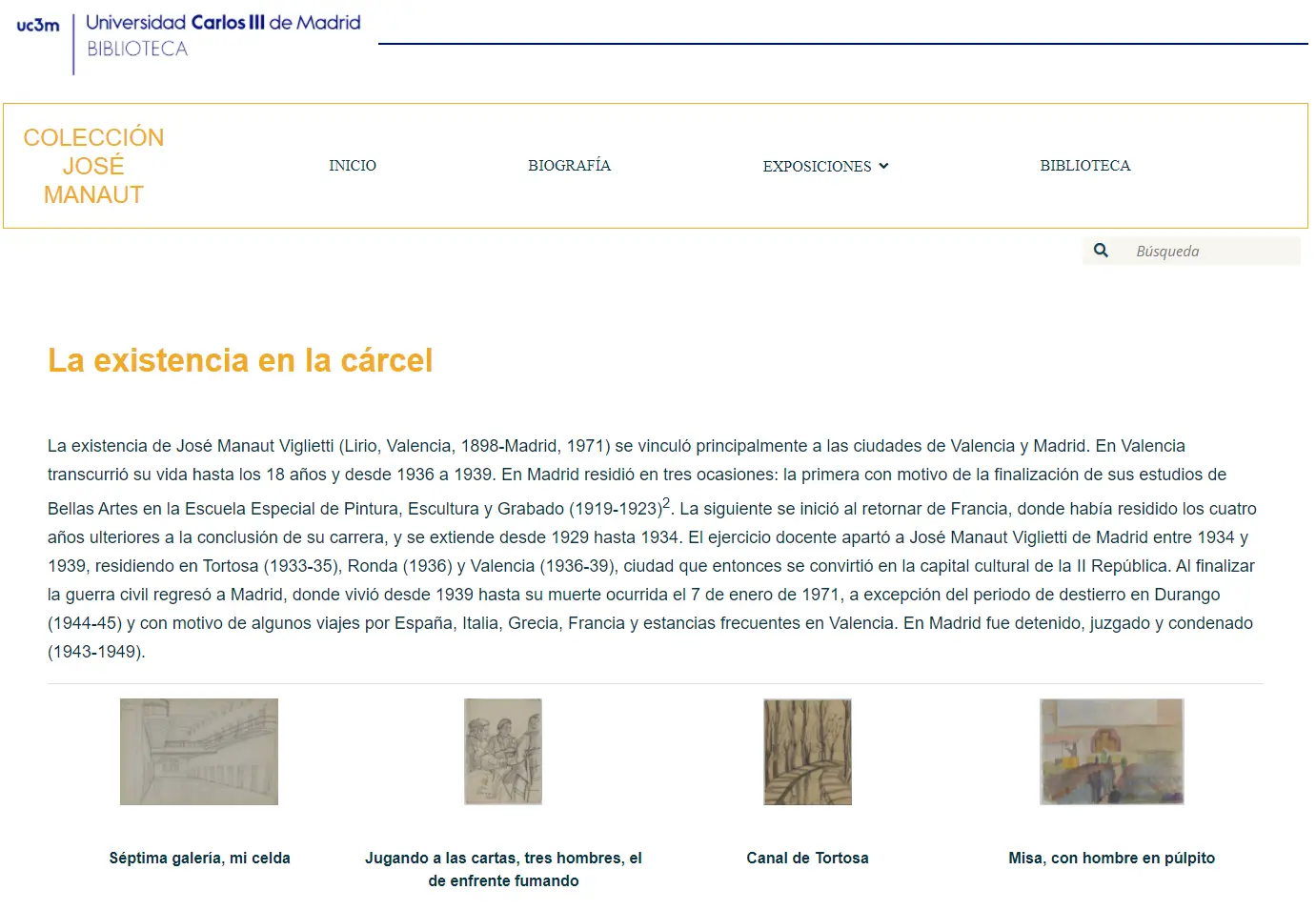1316x910 pixels.
Task: Open the uc3m Biblioteca logo link
Action: pos(189,42)
